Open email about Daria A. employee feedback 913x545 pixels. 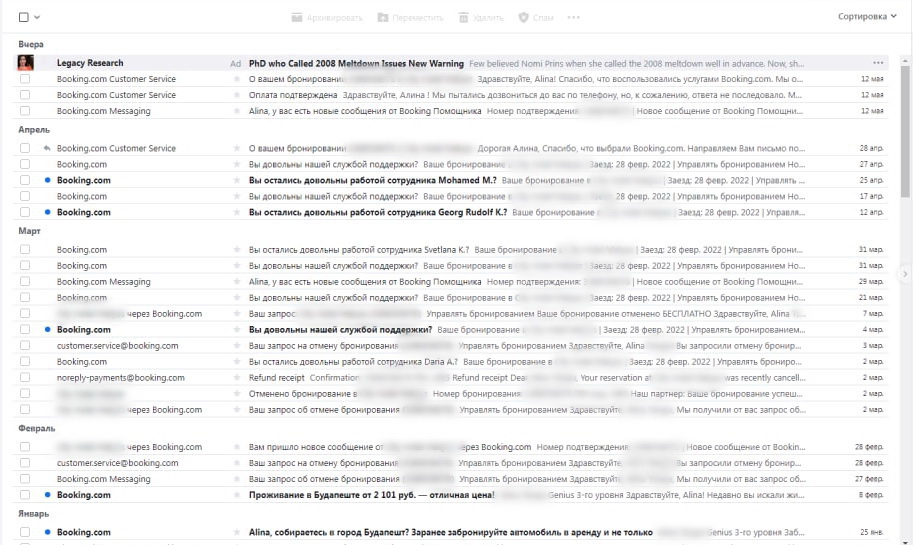pos(451,361)
